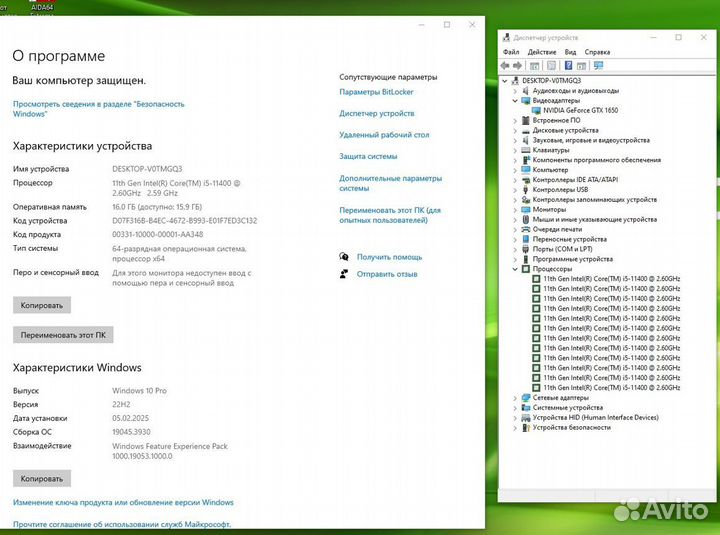Expand the Системные устройства category
The image size is (720, 535).
515,408
